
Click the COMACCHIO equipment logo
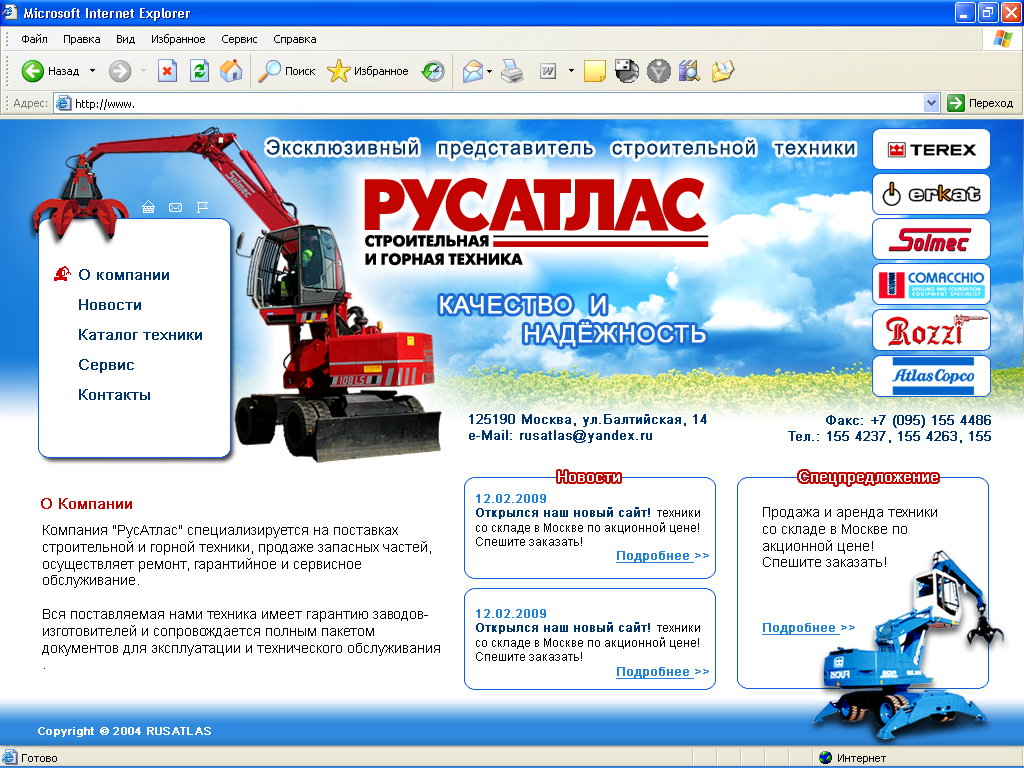coord(931,284)
